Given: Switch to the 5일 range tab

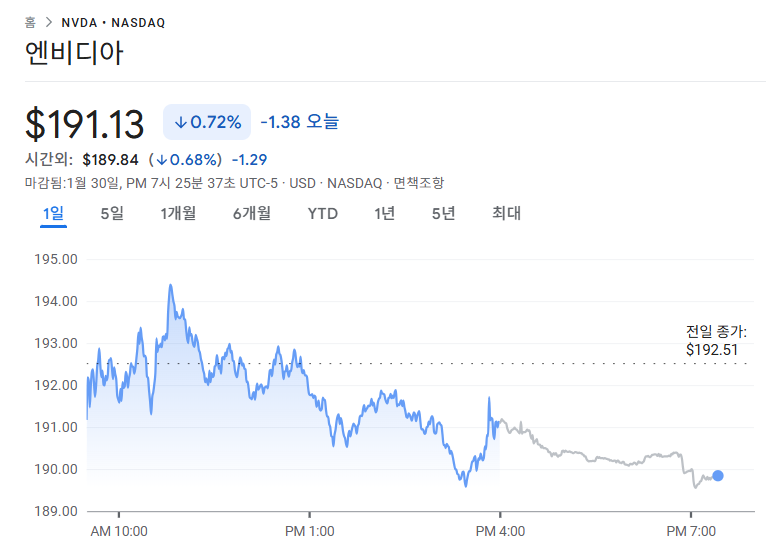Looking at the screenshot, I should pyautogui.click(x=112, y=213).
